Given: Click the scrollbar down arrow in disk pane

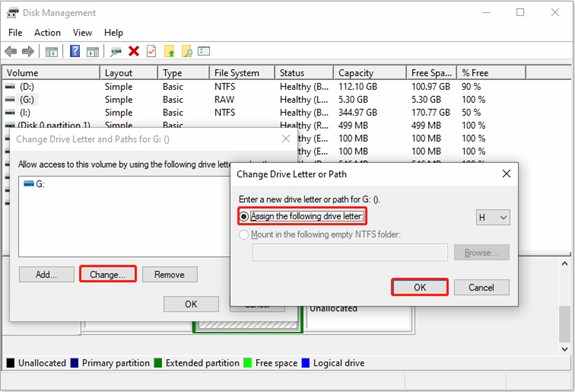Looking at the screenshot, I should click(x=565, y=349).
